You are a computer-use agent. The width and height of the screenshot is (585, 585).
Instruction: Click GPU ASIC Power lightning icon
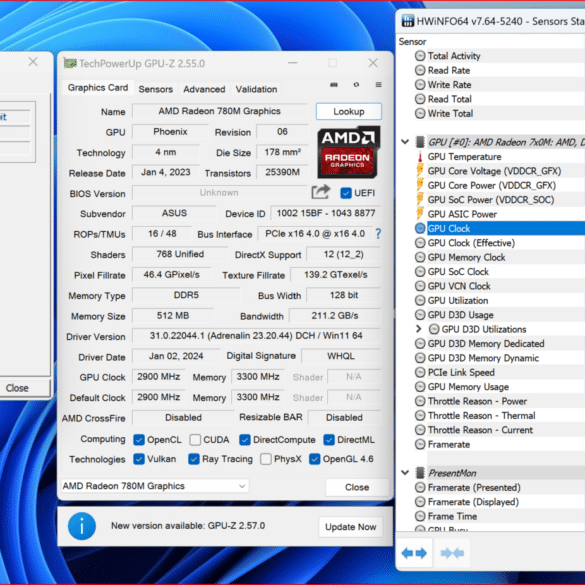pyautogui.click(x=420, y=214)
